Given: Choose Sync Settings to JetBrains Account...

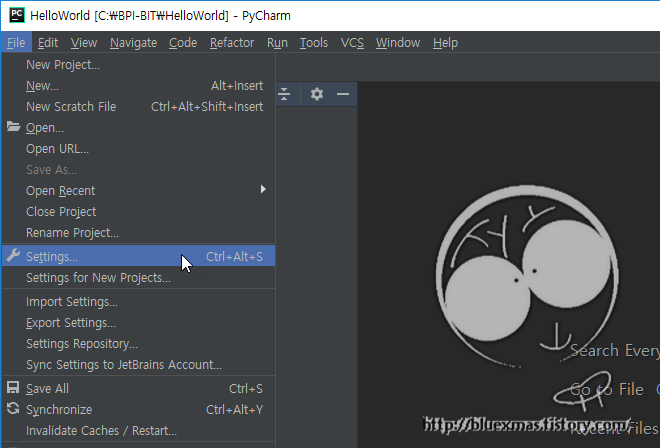Looking at the screenshot, I should (x=138, y=365).
